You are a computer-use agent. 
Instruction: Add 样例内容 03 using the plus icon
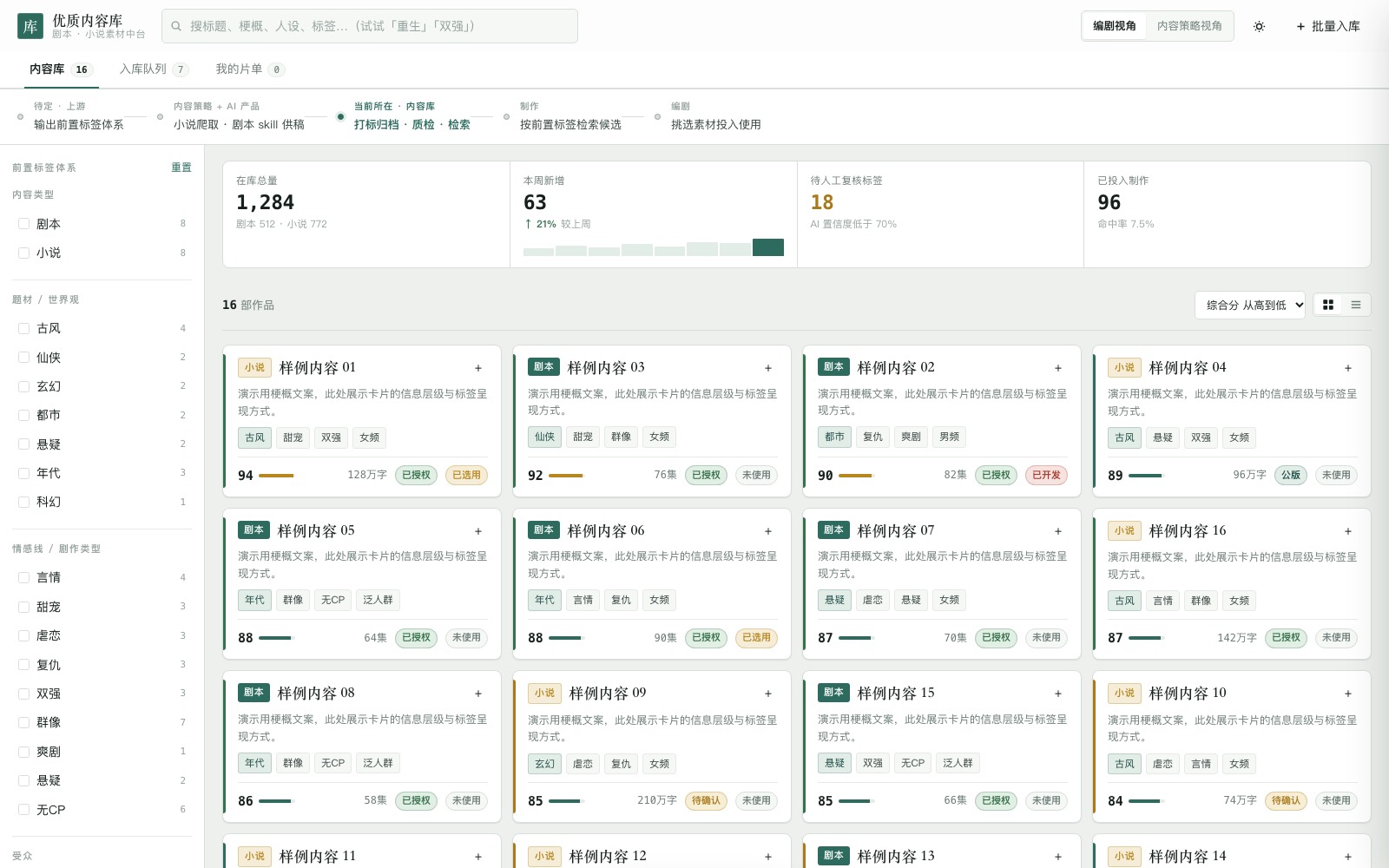coord(768,368)
